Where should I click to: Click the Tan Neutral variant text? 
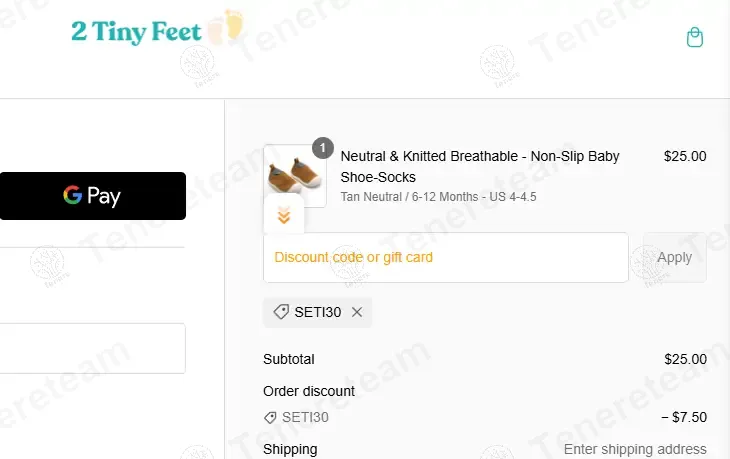(438, 197)
